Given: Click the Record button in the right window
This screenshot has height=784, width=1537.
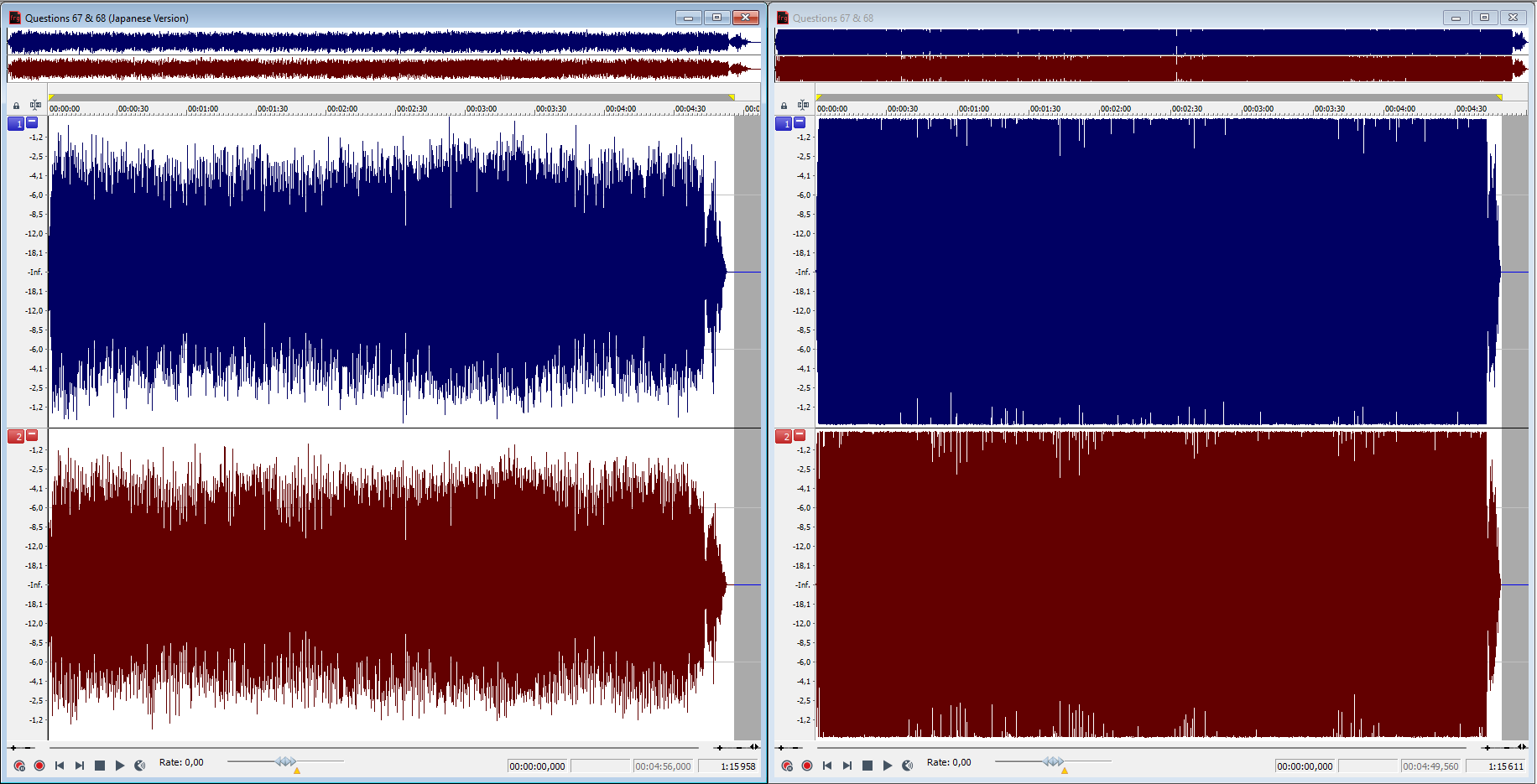Looking at the screenshot, I should point(807,766).
